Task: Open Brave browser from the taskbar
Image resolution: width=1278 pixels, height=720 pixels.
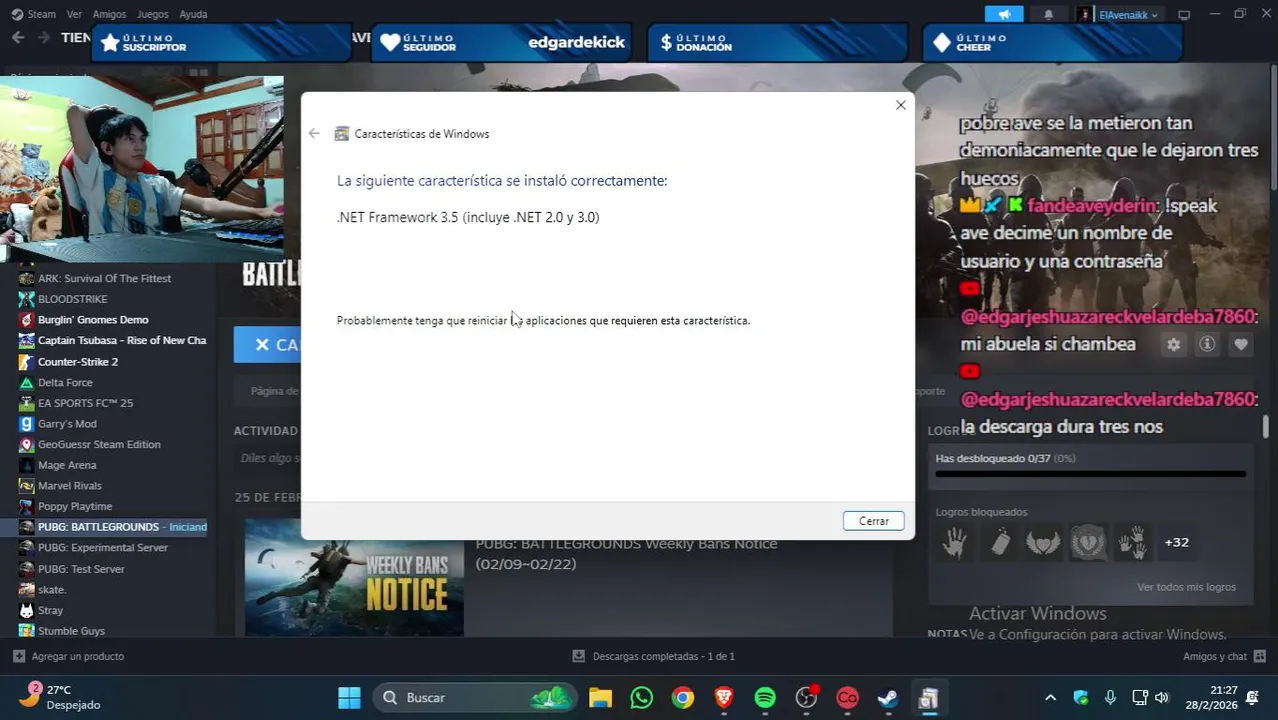Action: [724, 698]
